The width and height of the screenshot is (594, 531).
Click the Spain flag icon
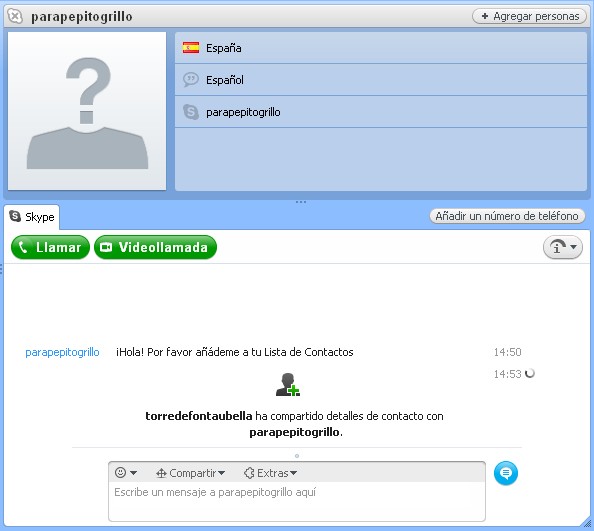pos(191,48)
